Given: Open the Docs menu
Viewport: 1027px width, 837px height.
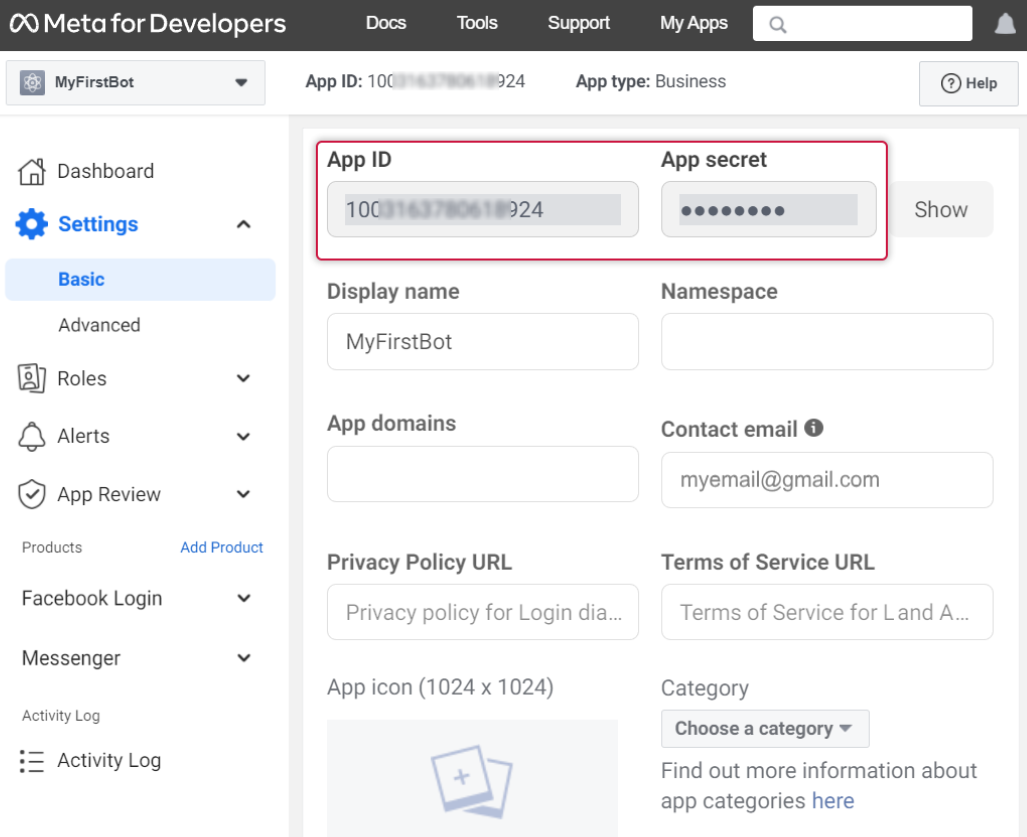Looking at the screenshot, I should [x=386, y=23].
